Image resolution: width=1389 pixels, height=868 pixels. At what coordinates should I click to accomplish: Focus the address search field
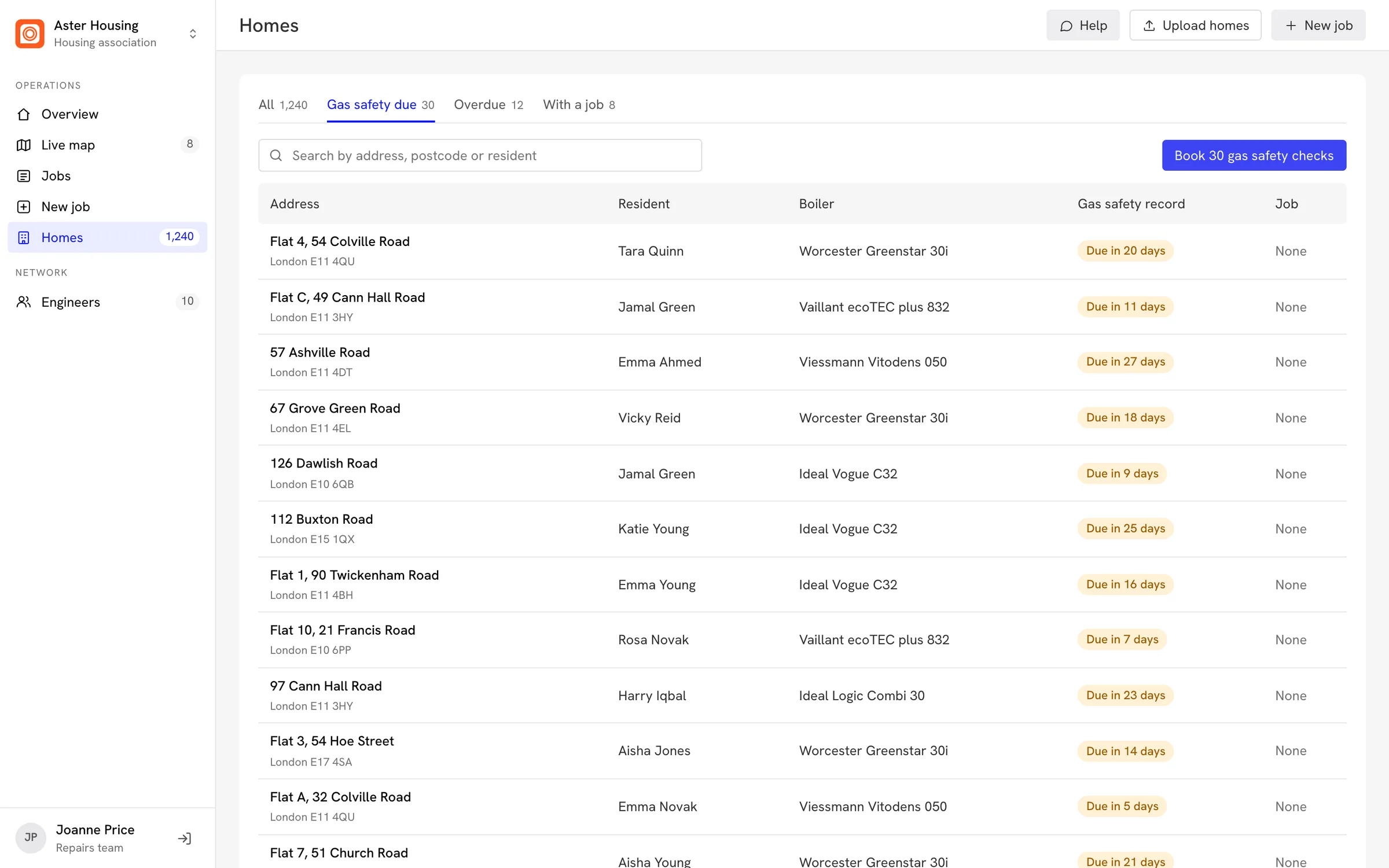click(480, 155)
